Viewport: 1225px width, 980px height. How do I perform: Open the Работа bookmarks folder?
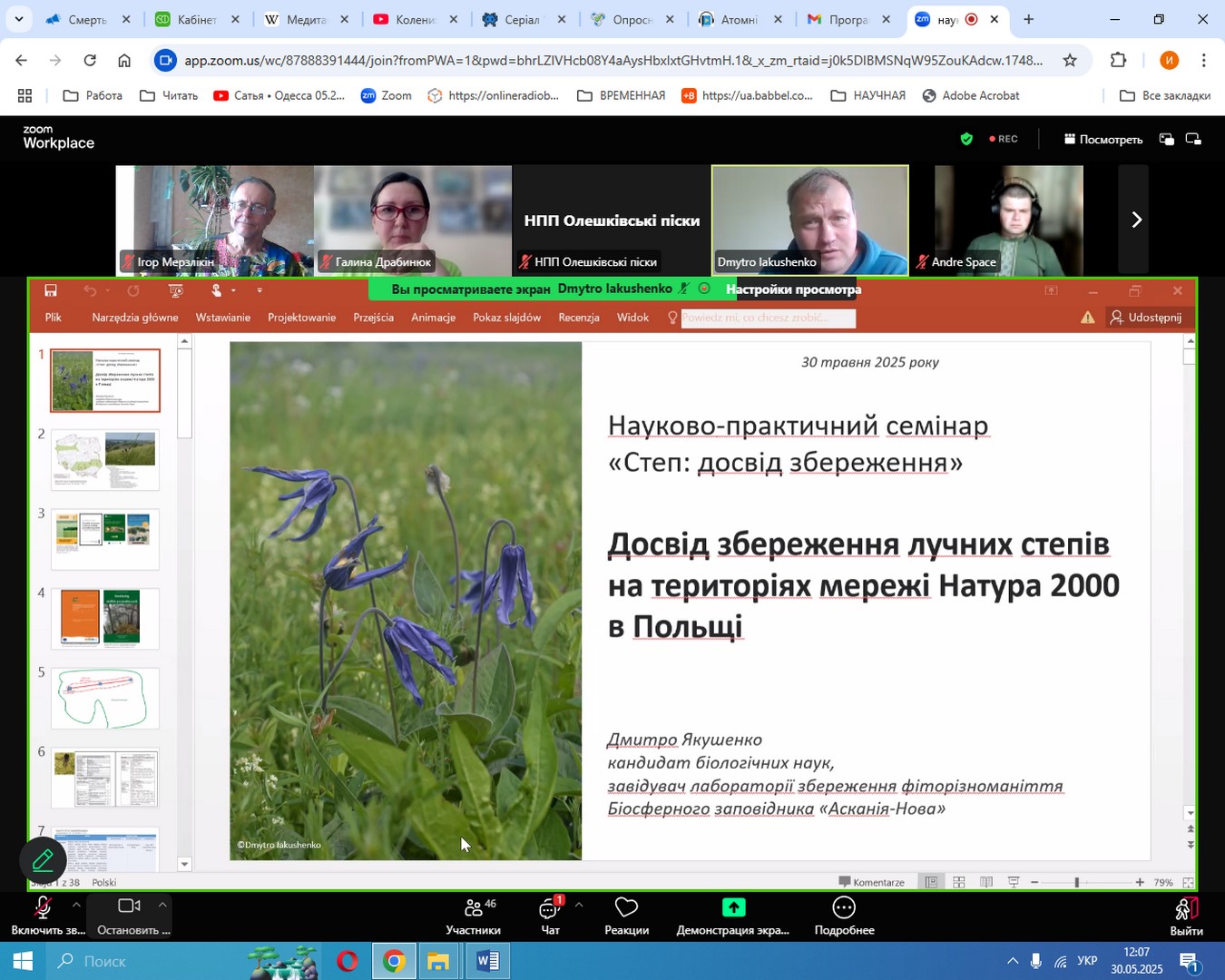coord(93,95)
